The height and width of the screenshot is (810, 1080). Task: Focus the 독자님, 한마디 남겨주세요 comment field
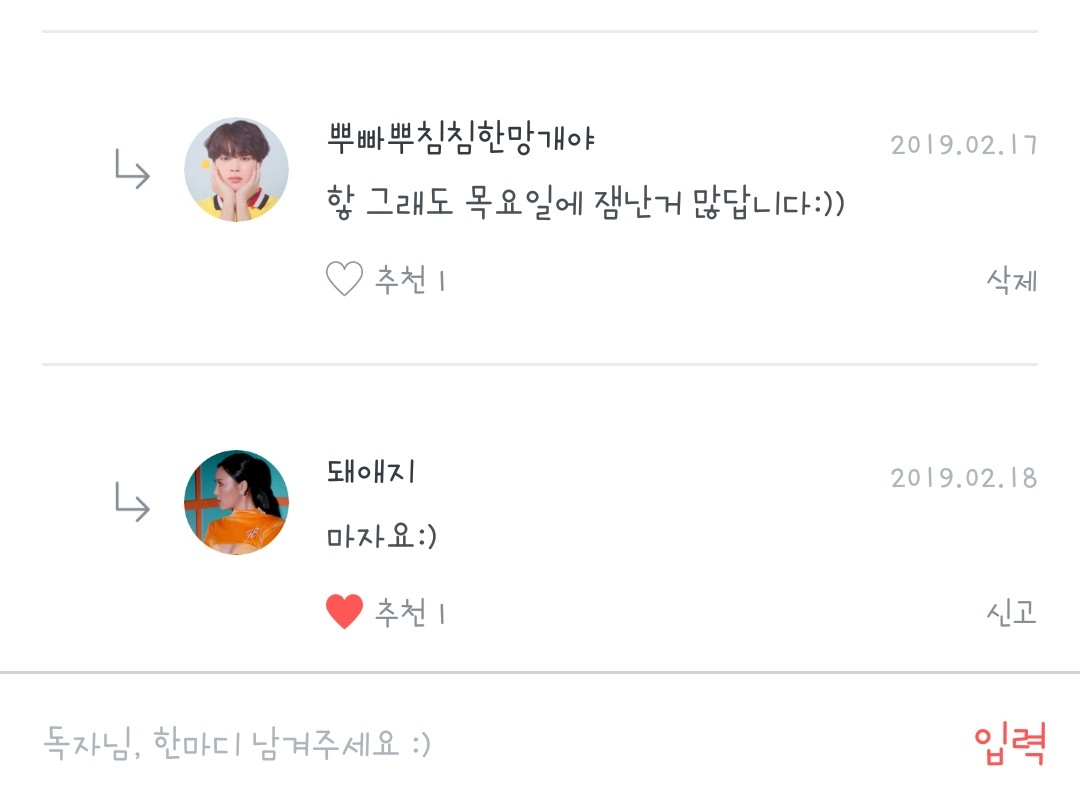(400, 744)
